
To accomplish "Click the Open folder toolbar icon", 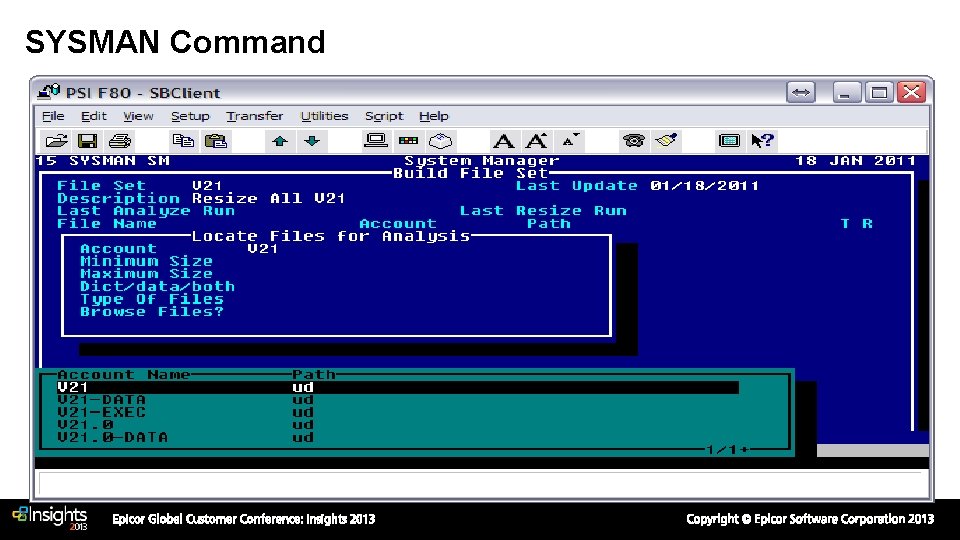I will point(56,141).
